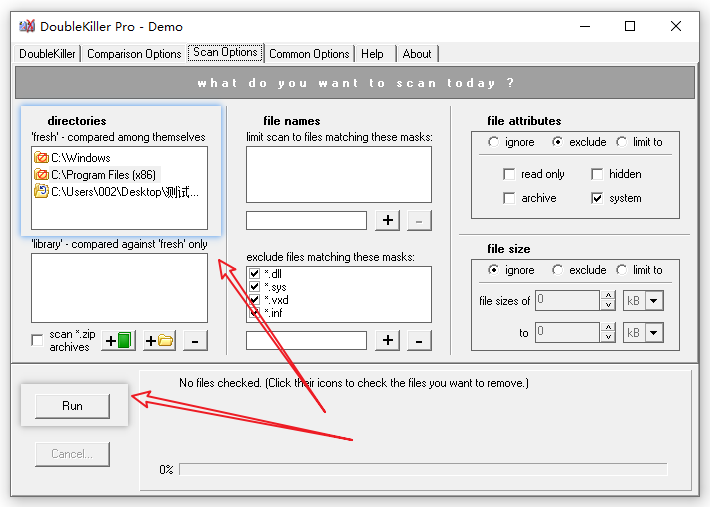Check the read only attribute

(509, 174)
